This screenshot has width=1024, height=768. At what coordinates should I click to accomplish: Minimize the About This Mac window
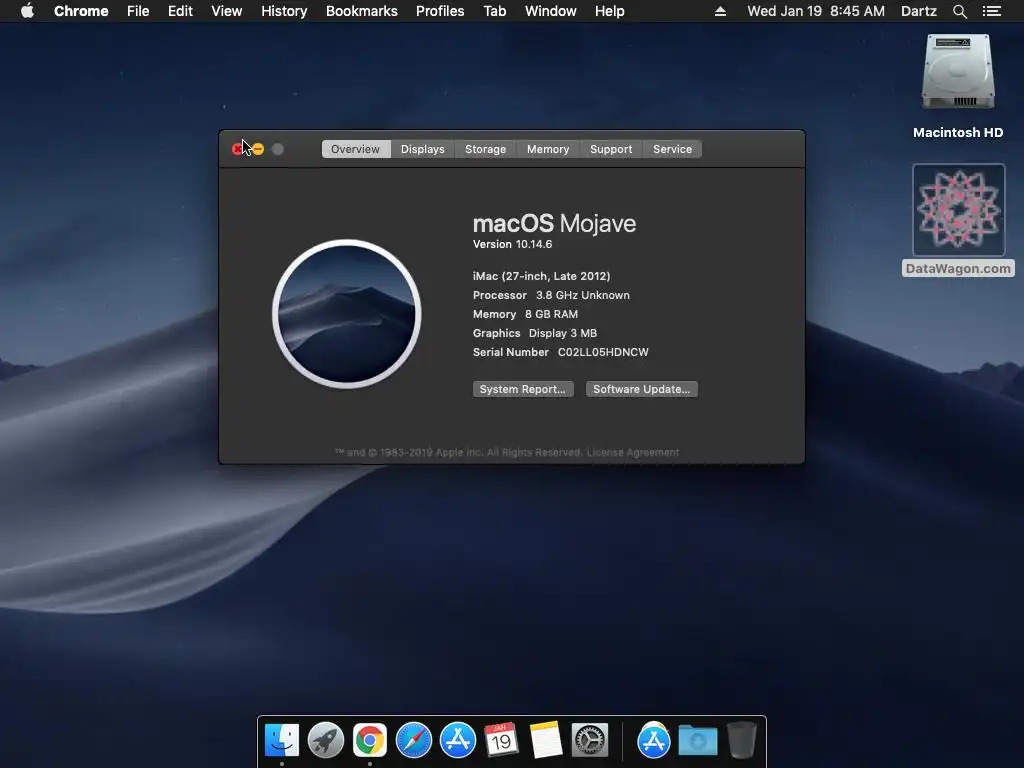[257, 149]
